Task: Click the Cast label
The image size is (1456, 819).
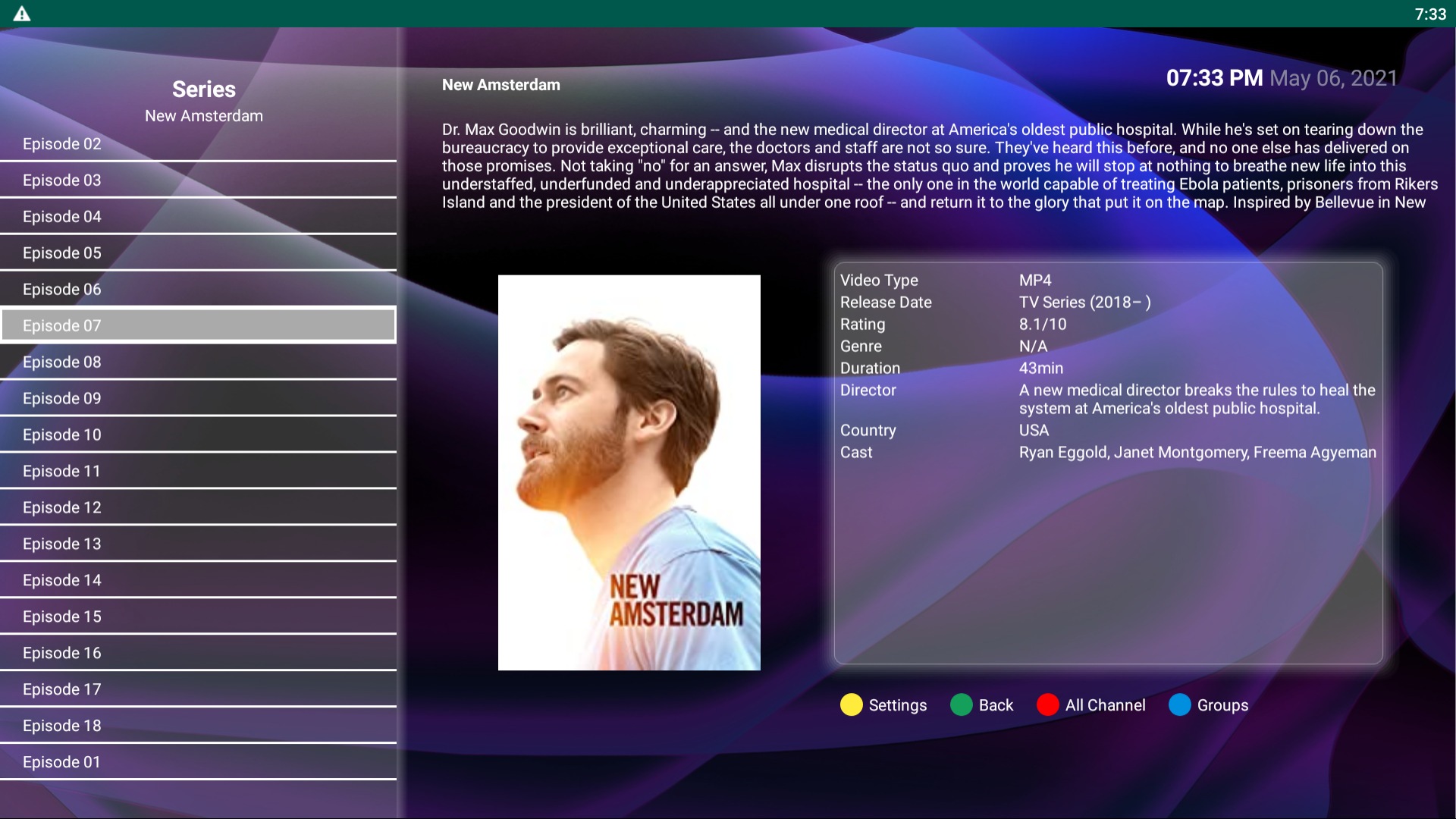Action: (856, 453)
